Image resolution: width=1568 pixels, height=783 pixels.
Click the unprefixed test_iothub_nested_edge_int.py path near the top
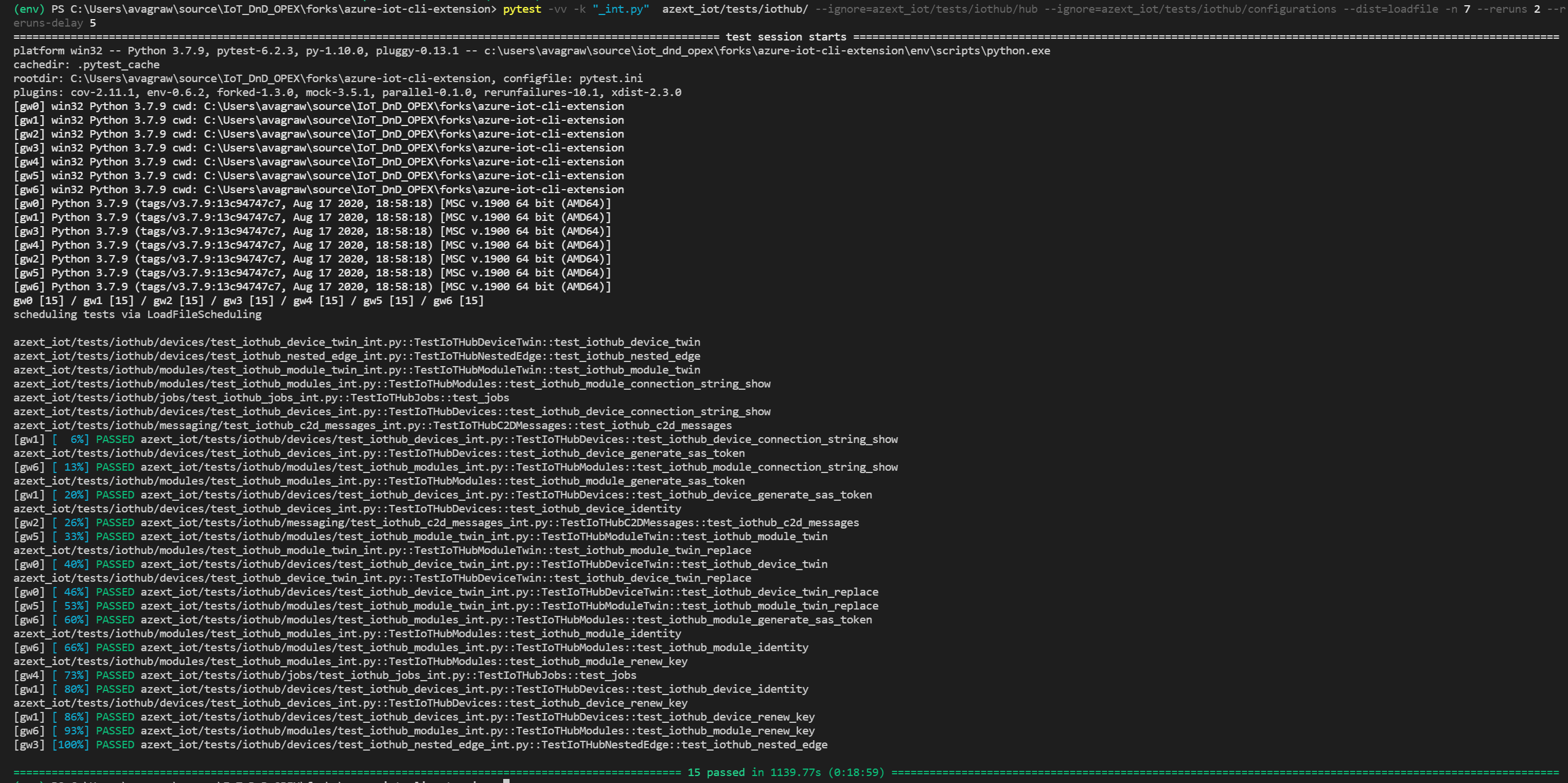[357, 356]
